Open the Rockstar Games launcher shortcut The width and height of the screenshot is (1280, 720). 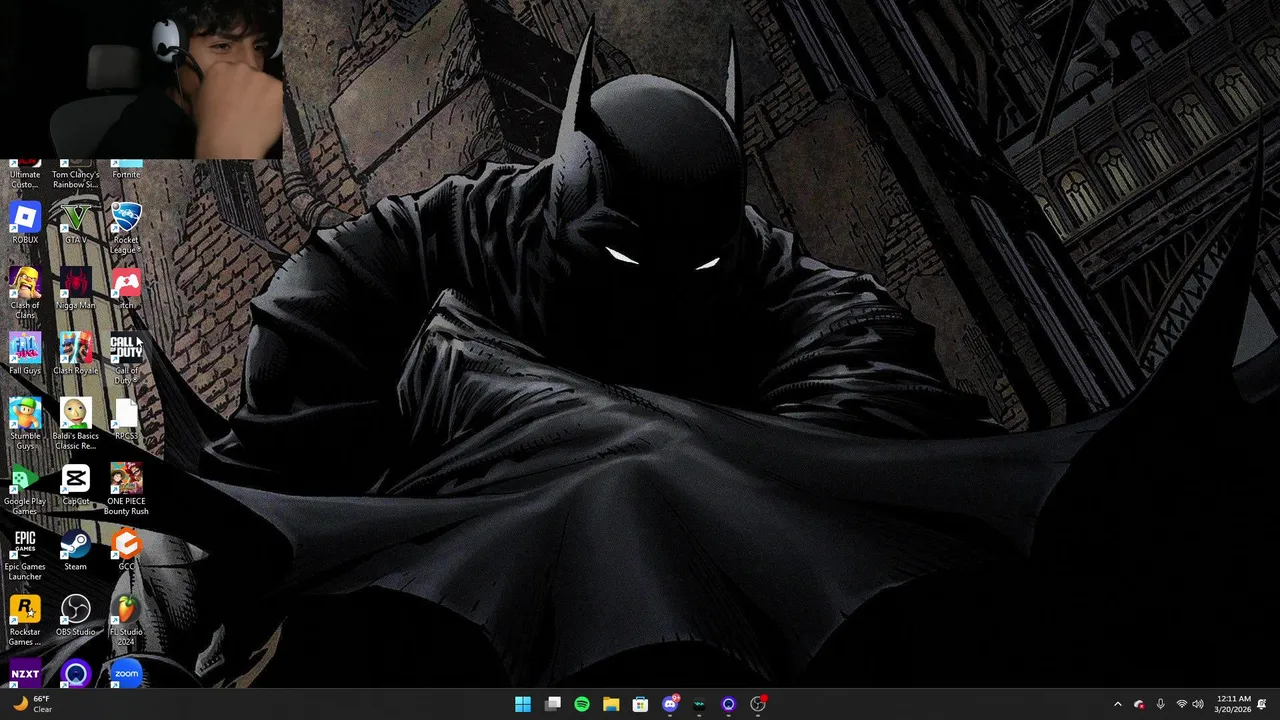(25, 620)
